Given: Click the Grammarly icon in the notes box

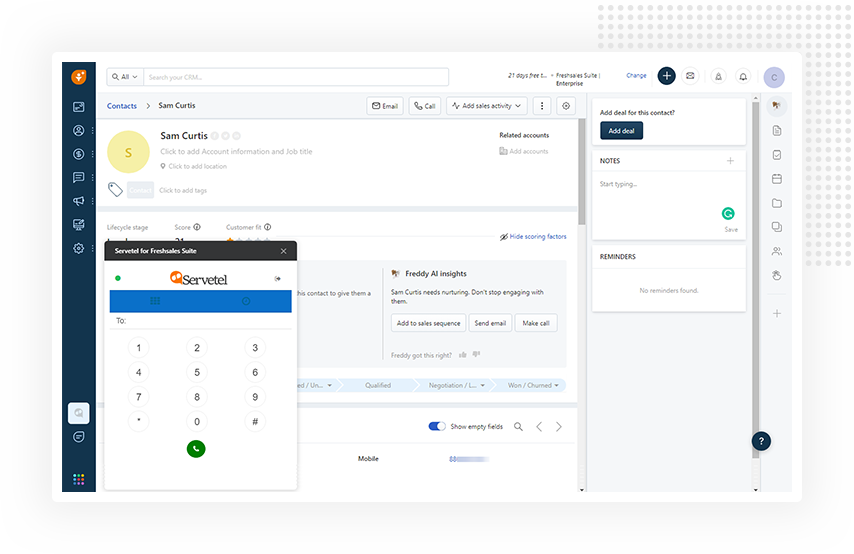Looking at the screenshot, I should [728, 214].
